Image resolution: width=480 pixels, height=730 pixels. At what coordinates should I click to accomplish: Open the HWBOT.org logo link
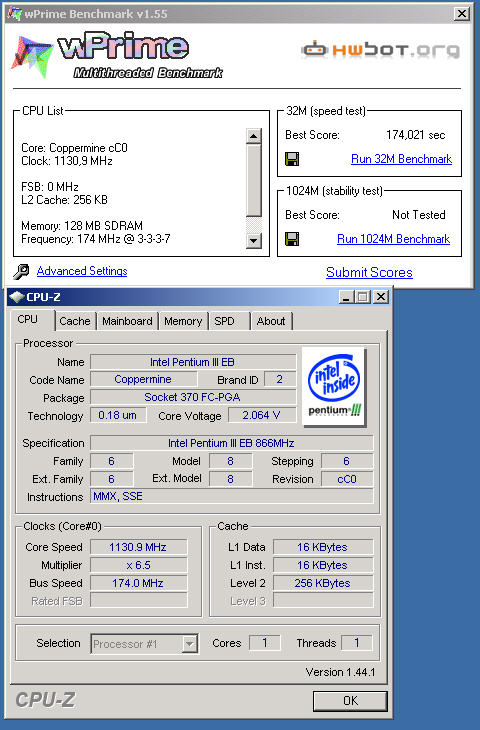(380, 50)
